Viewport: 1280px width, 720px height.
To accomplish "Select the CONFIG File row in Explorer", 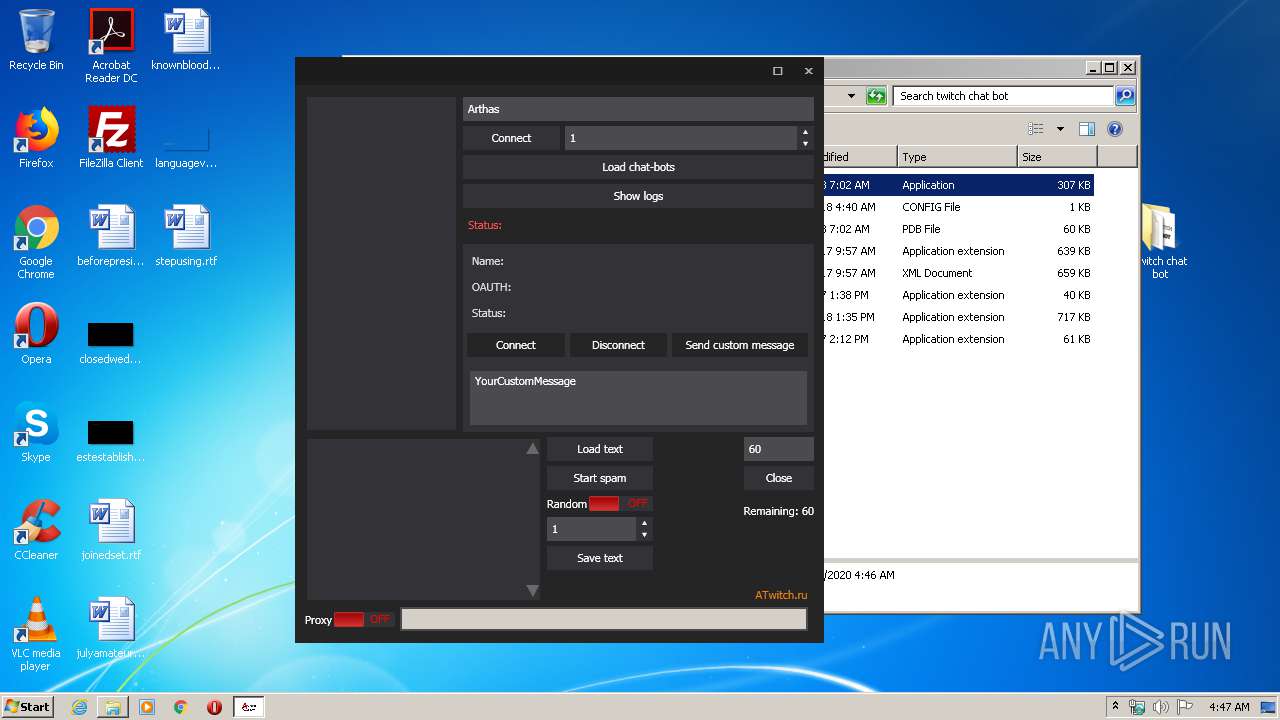I will coord(958,207).
